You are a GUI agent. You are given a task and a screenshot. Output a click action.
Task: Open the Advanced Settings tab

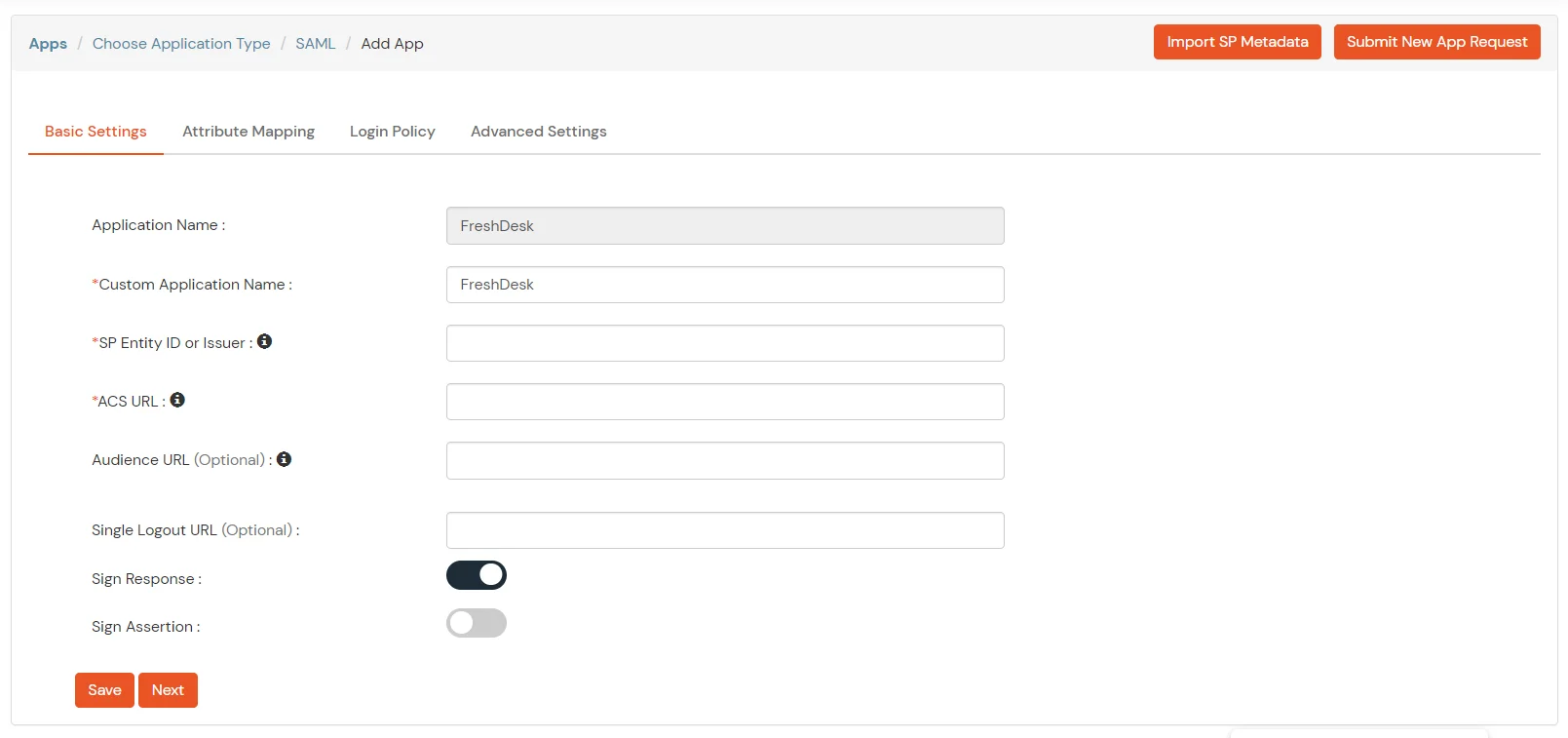point(539,132)
